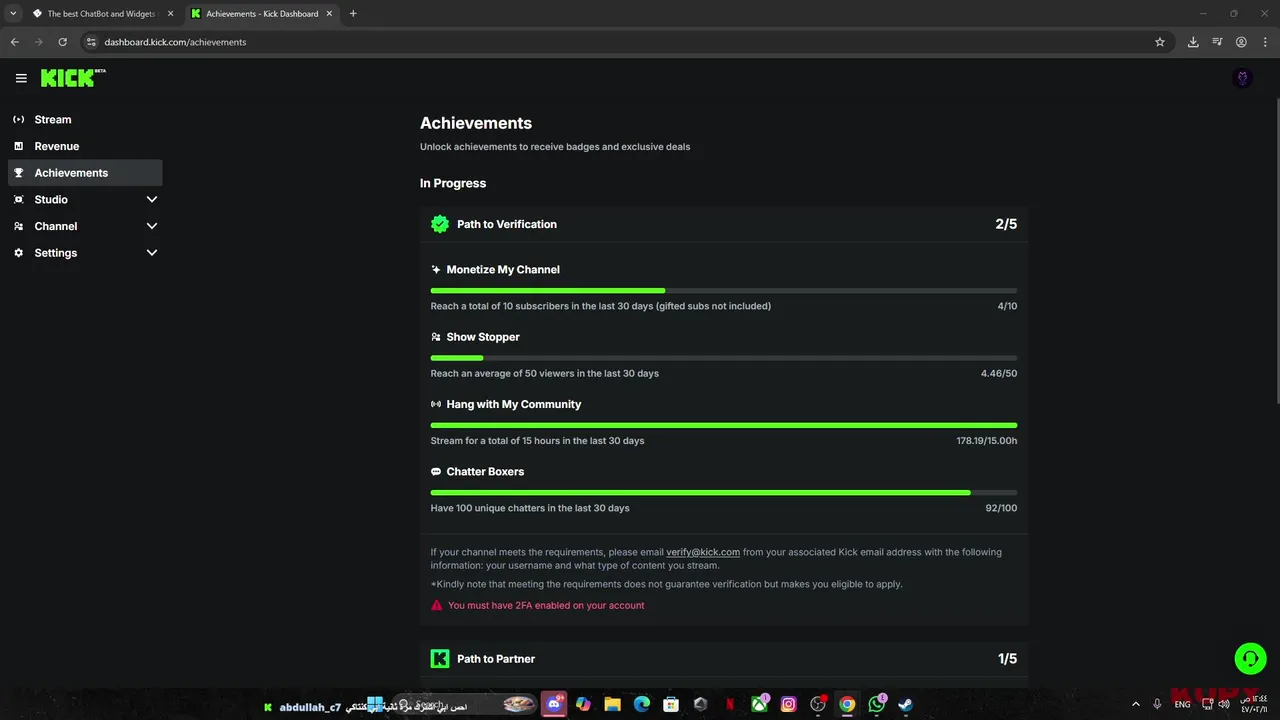Screen dimensions: 1280x720
Task: Click the Hang with My Community broadcast icon
Action: [x=436, y=404]
